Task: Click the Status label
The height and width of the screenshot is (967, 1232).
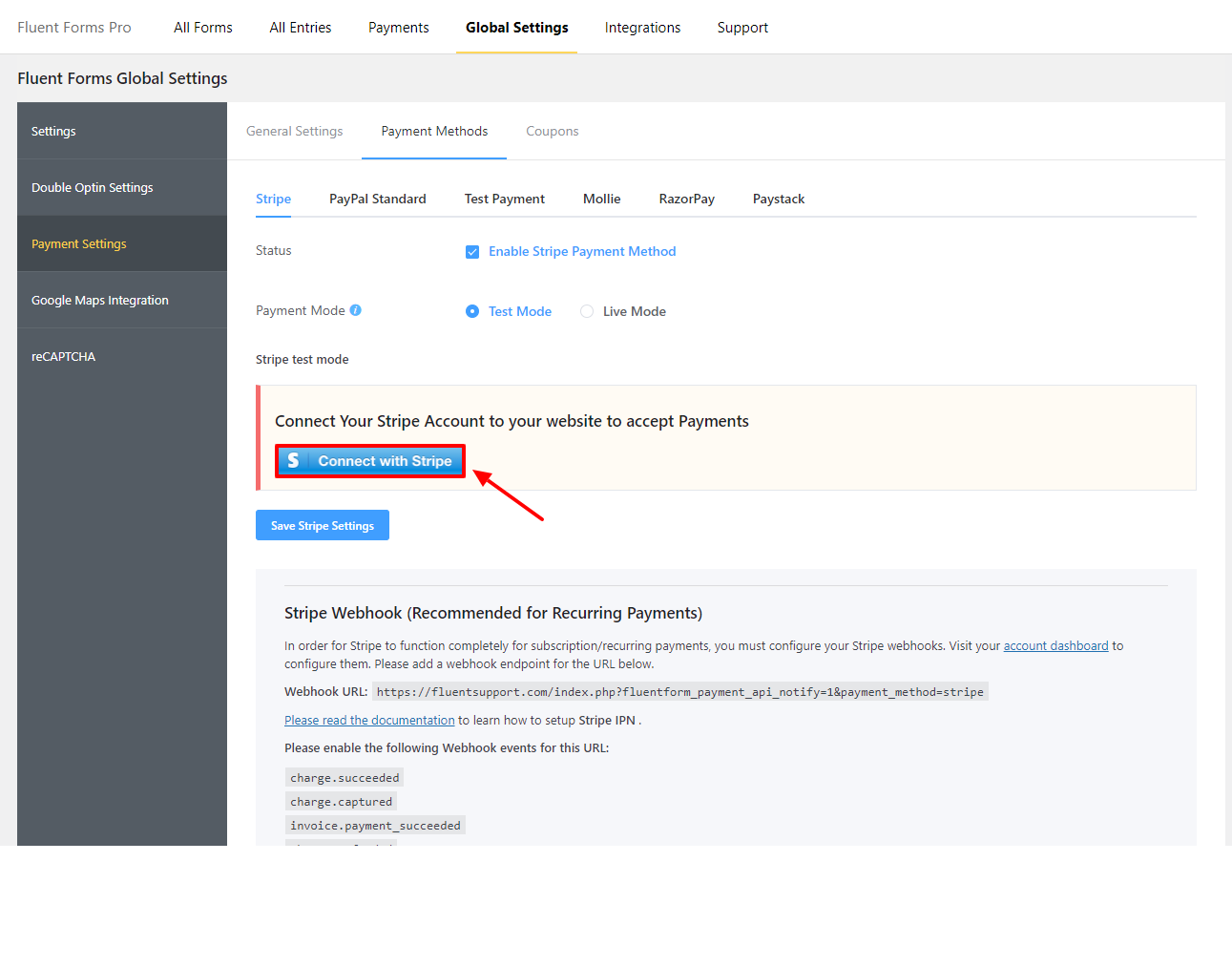Action: [x=274, y=250]
